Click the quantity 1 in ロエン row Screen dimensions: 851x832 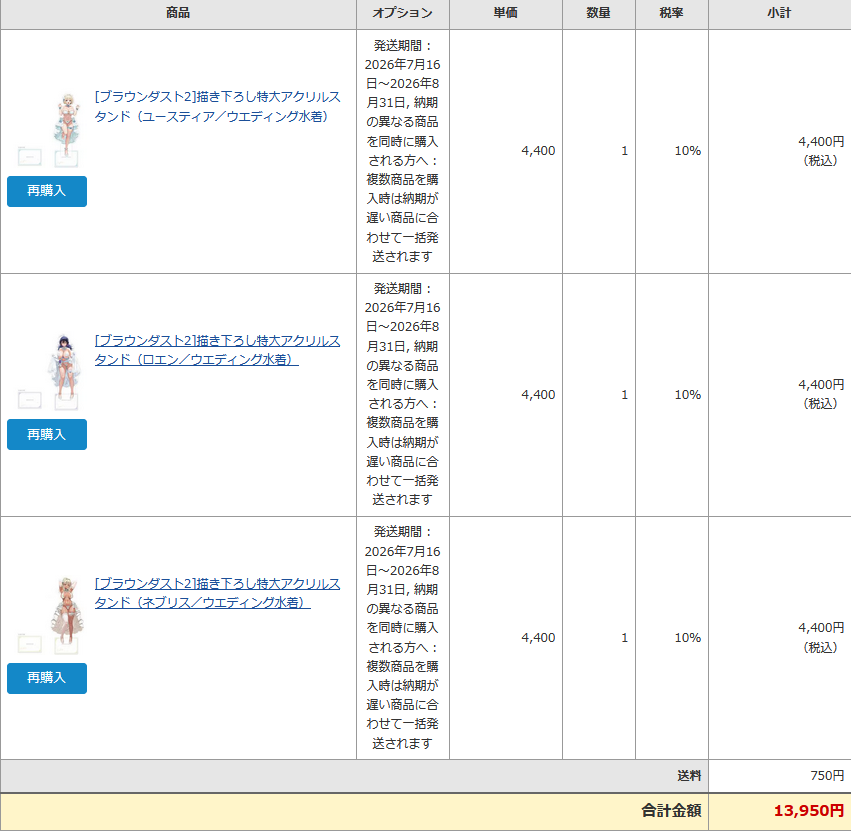click(x=625, y=395)
